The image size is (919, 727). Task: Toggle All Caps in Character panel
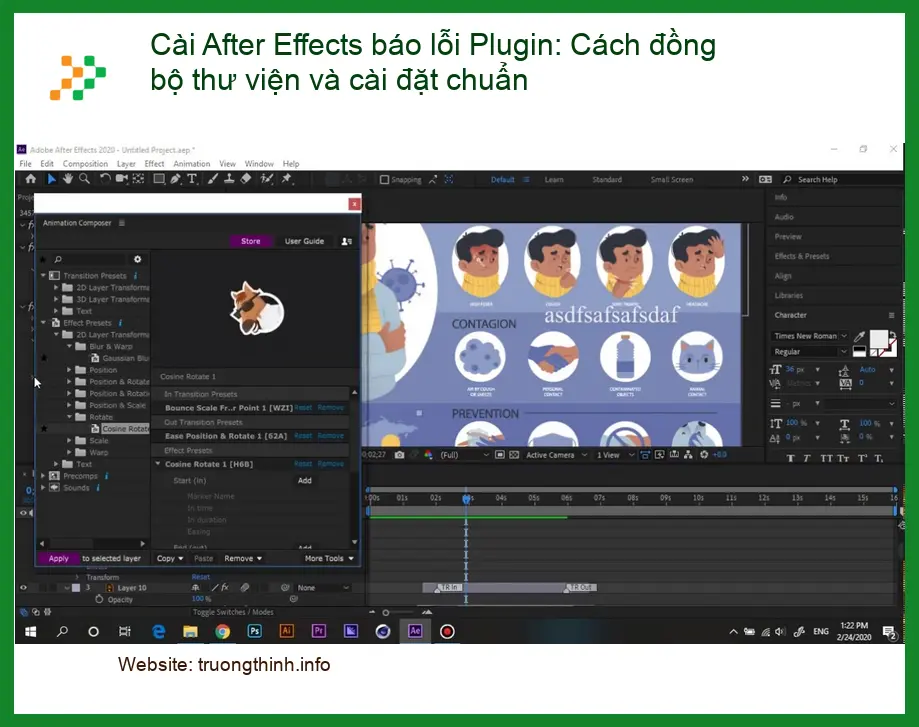pos(826,458)
